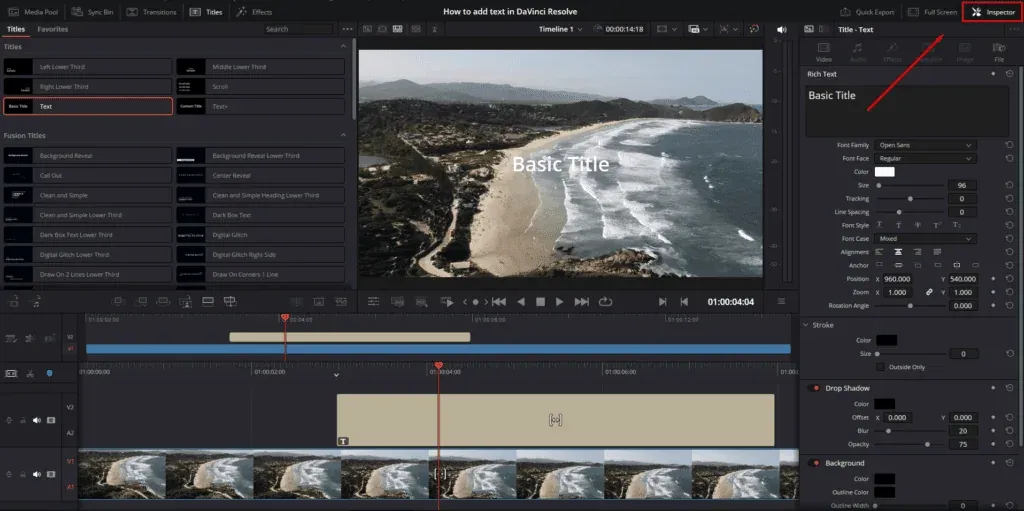Open the Inspector File tab
Viewport: 1024px width, 511px height.
pyautogui.click(x=999, y=52)
